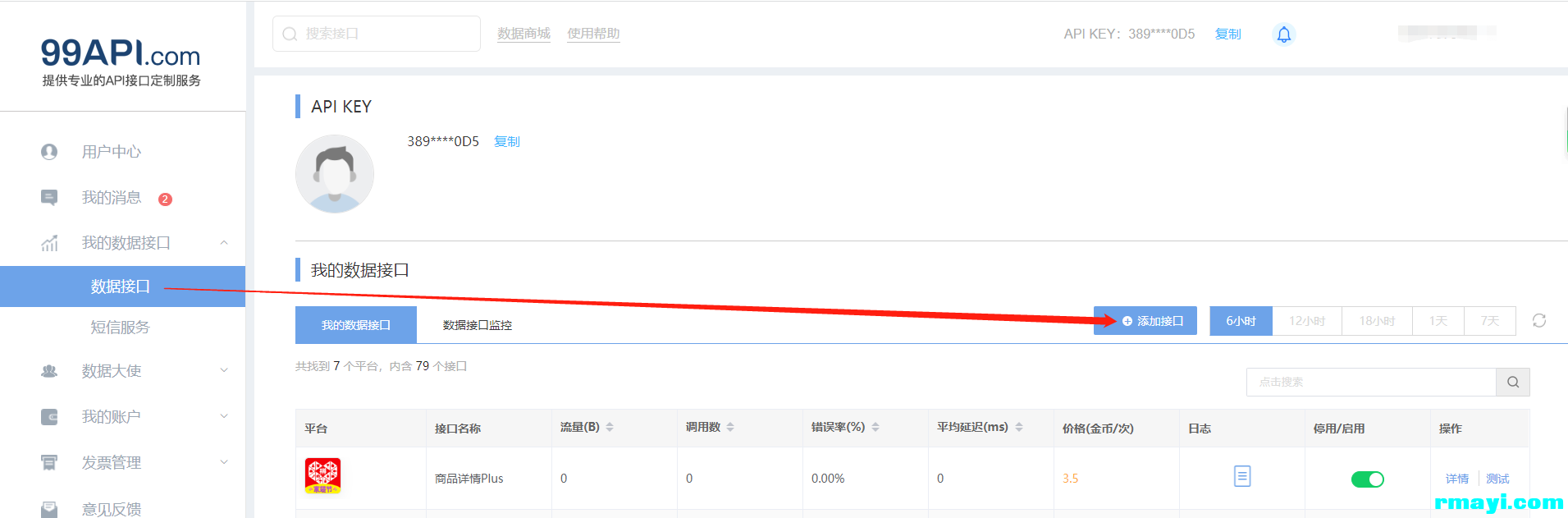Viewport: 1568px width, 518px height.
Task: Open 详情 for 商品详情Plus
Action: tap(1457, 479)
